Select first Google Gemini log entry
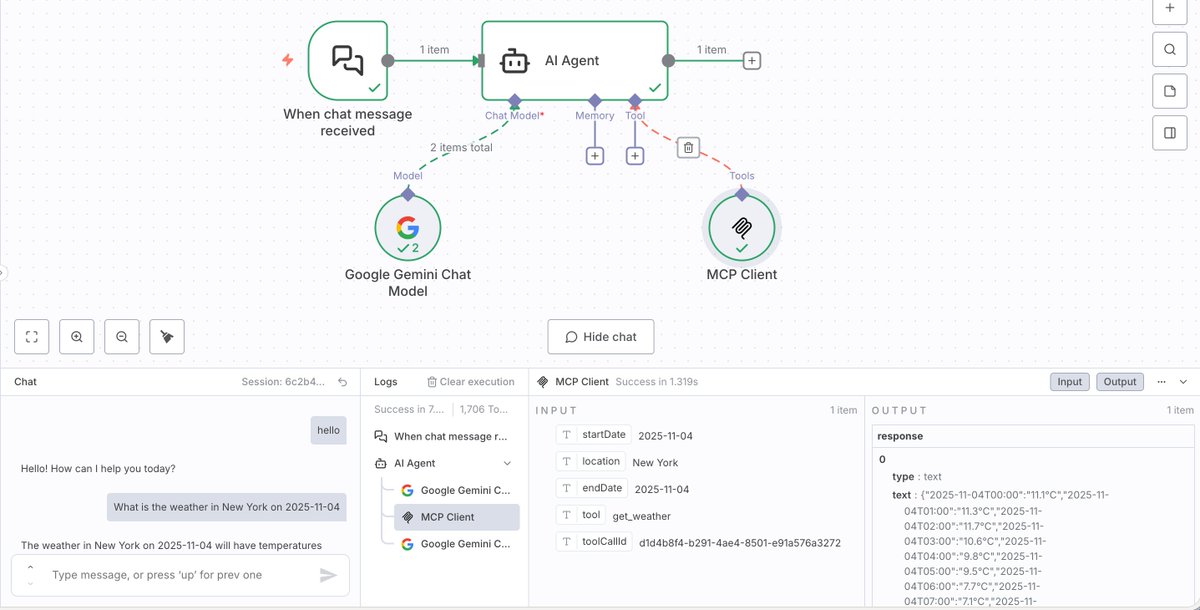Image resolution: width=1200 pixels, height=610 pixels. (x=456, y=491)
